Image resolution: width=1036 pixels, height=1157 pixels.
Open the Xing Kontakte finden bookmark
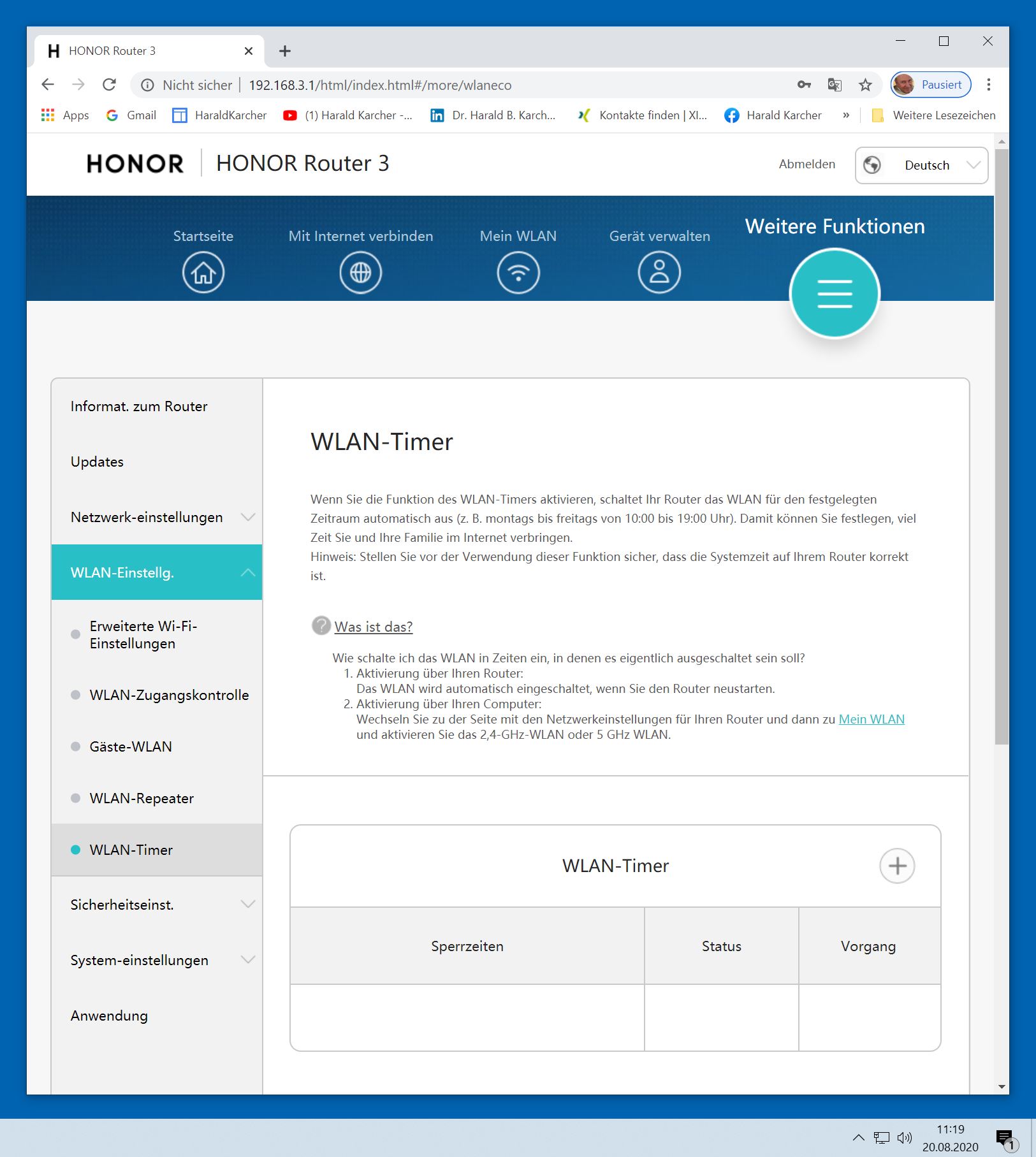click(x=643, y=115)
